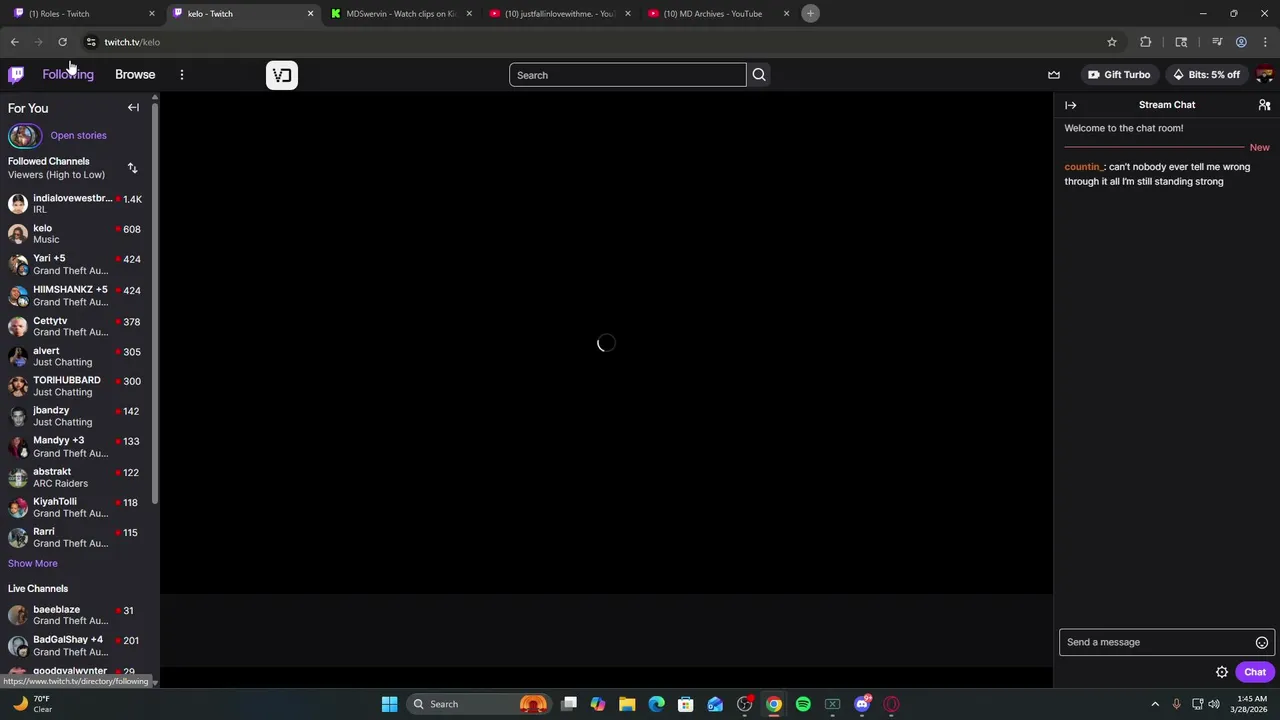Image resolution: width=1280 pixels, height=720 pixels.
Task: Open jbandzy channel in sidebar
Action: pyautogui.click(x=76, y=416)
